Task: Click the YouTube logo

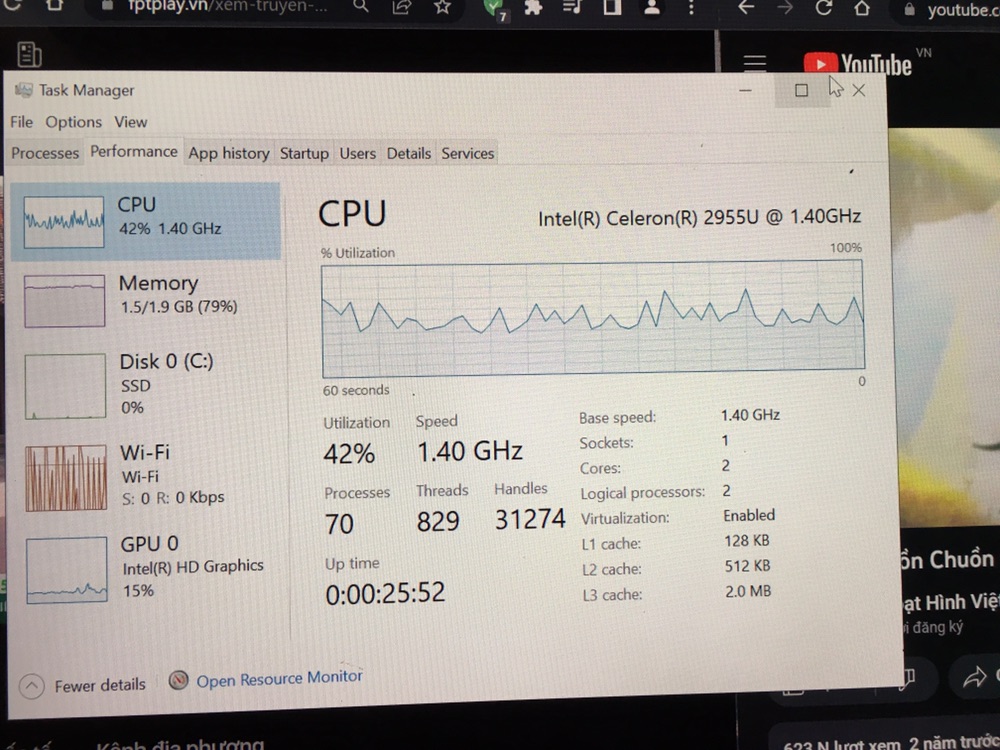Action: [x=858, y=64]
